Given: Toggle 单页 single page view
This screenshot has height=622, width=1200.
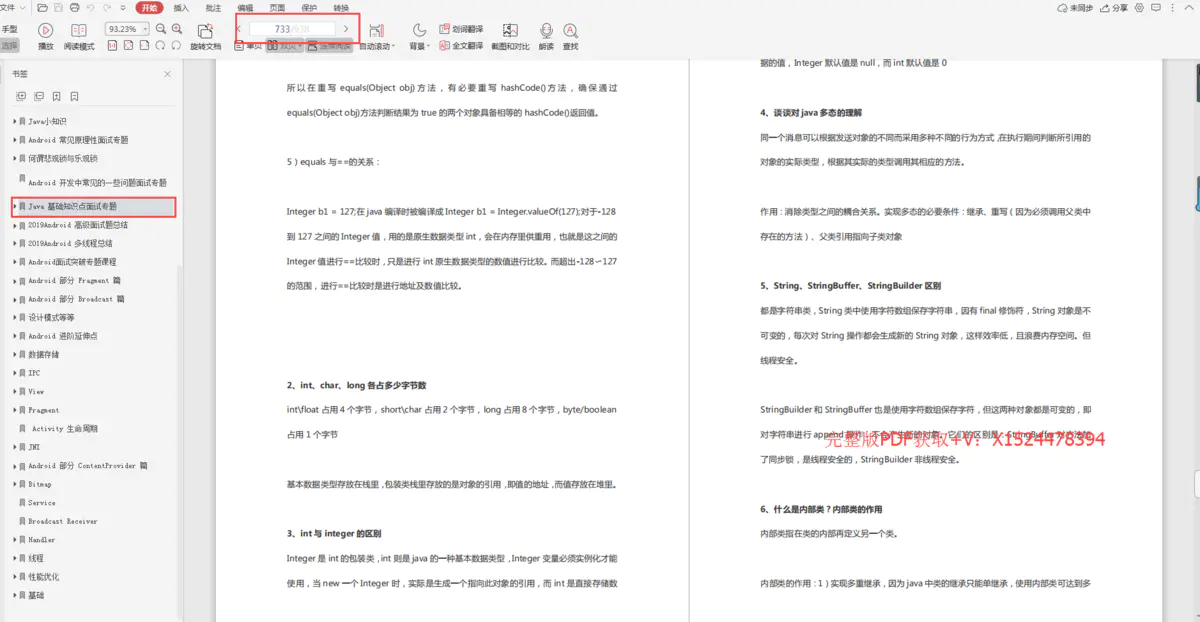Looking at the screenshot, I should pyautogui.click(x=248, y=46).
